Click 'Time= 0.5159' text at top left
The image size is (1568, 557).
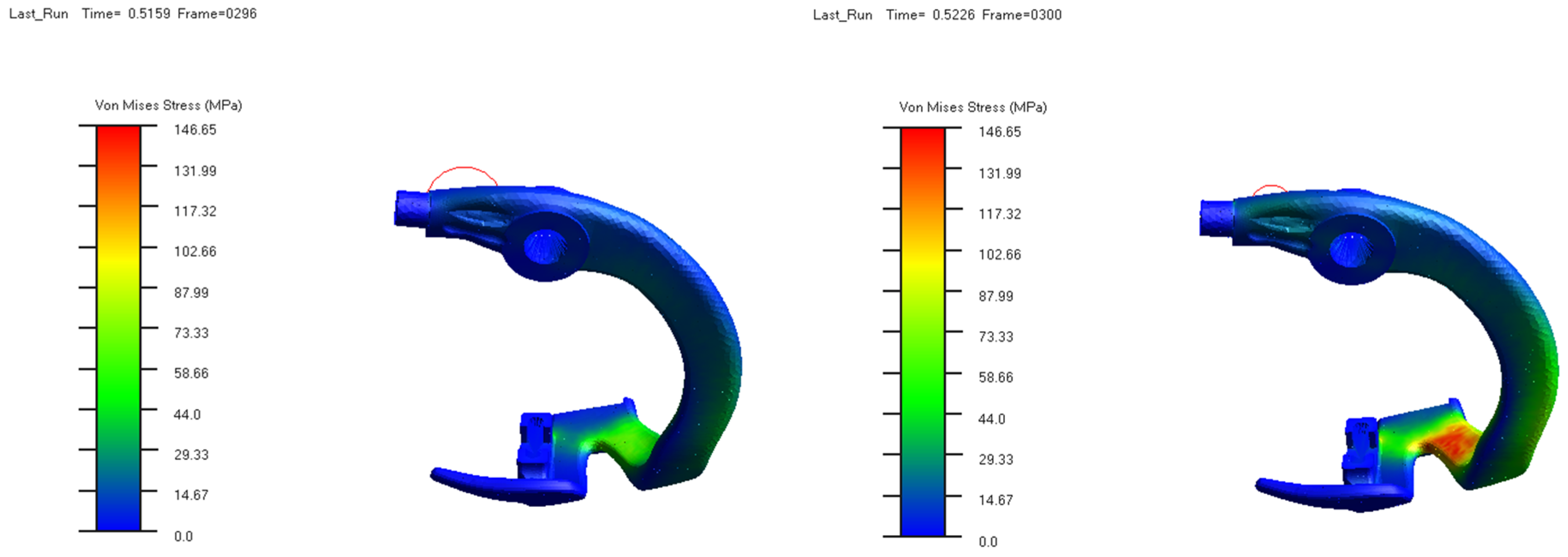[x=126, y=13]
